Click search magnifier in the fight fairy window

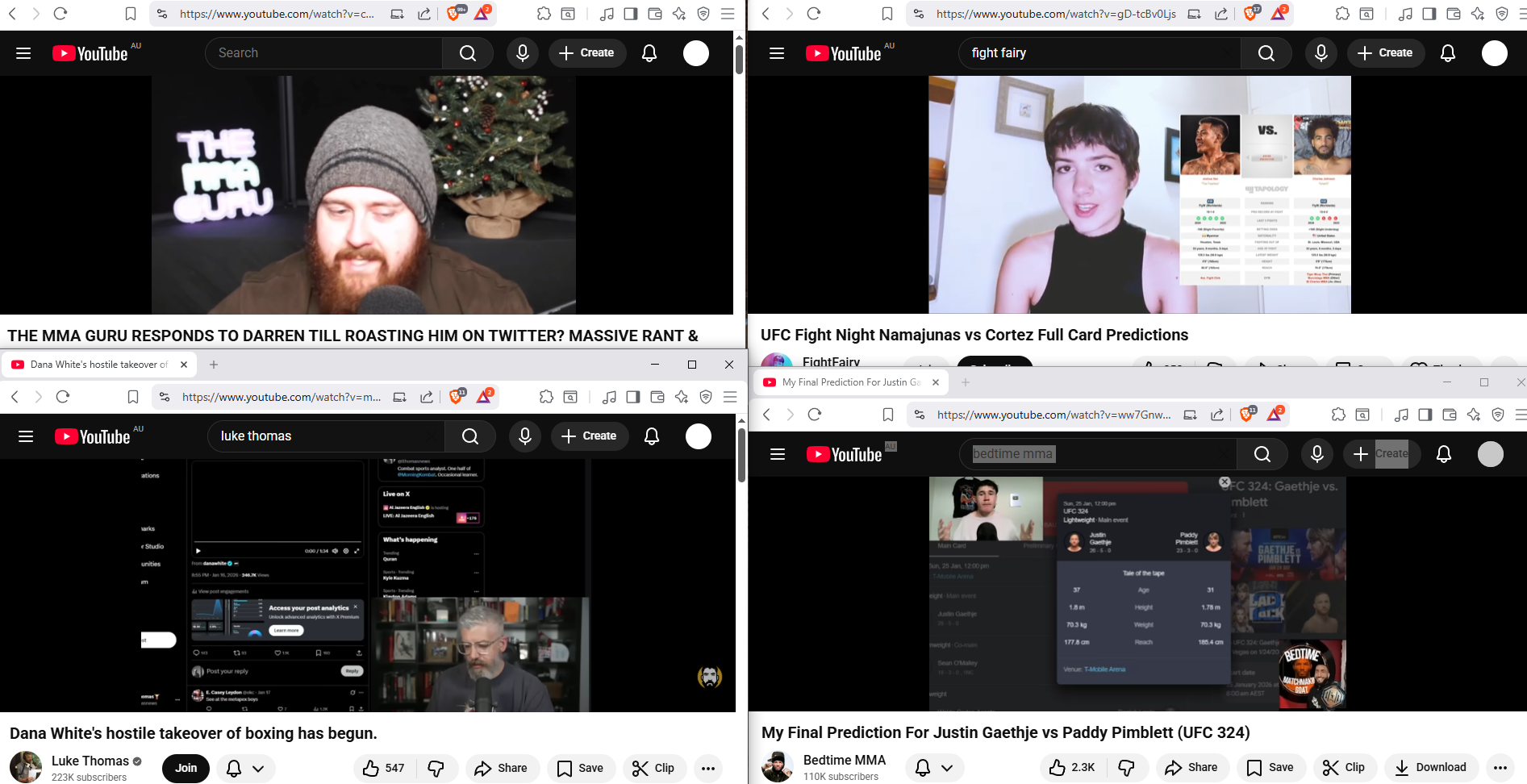[1266, 53]
